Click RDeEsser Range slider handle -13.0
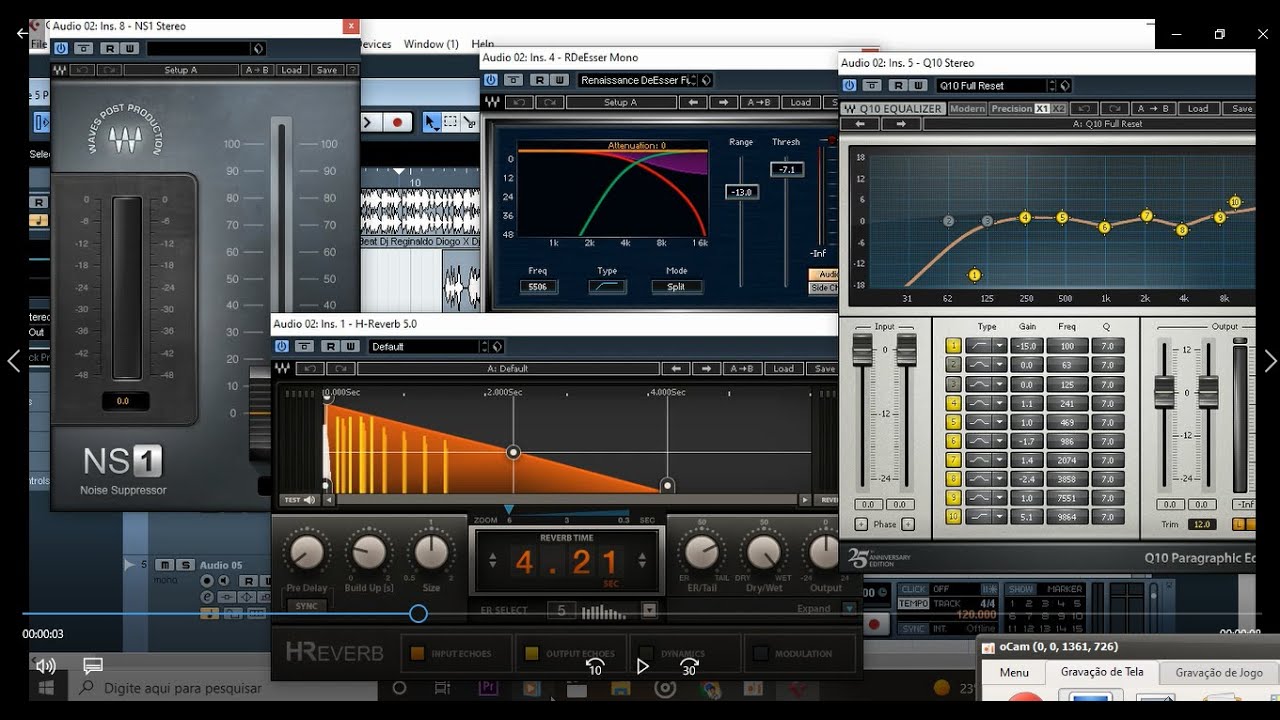 (x=741, y=192)
